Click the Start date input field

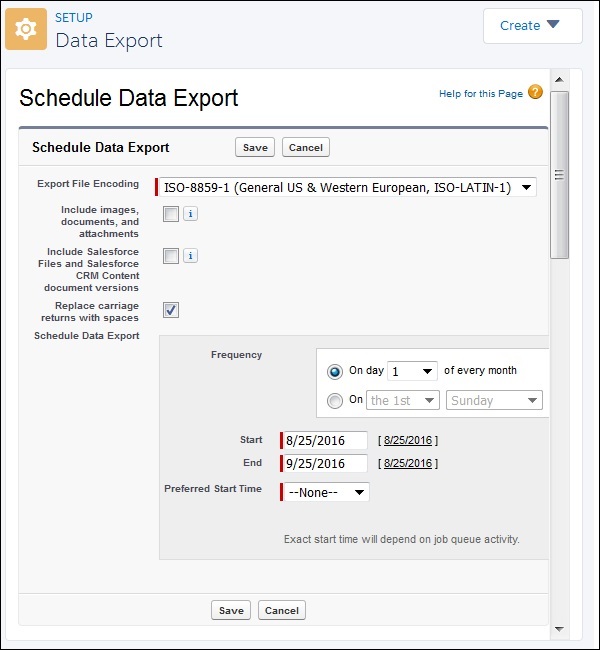pos(325,440)
